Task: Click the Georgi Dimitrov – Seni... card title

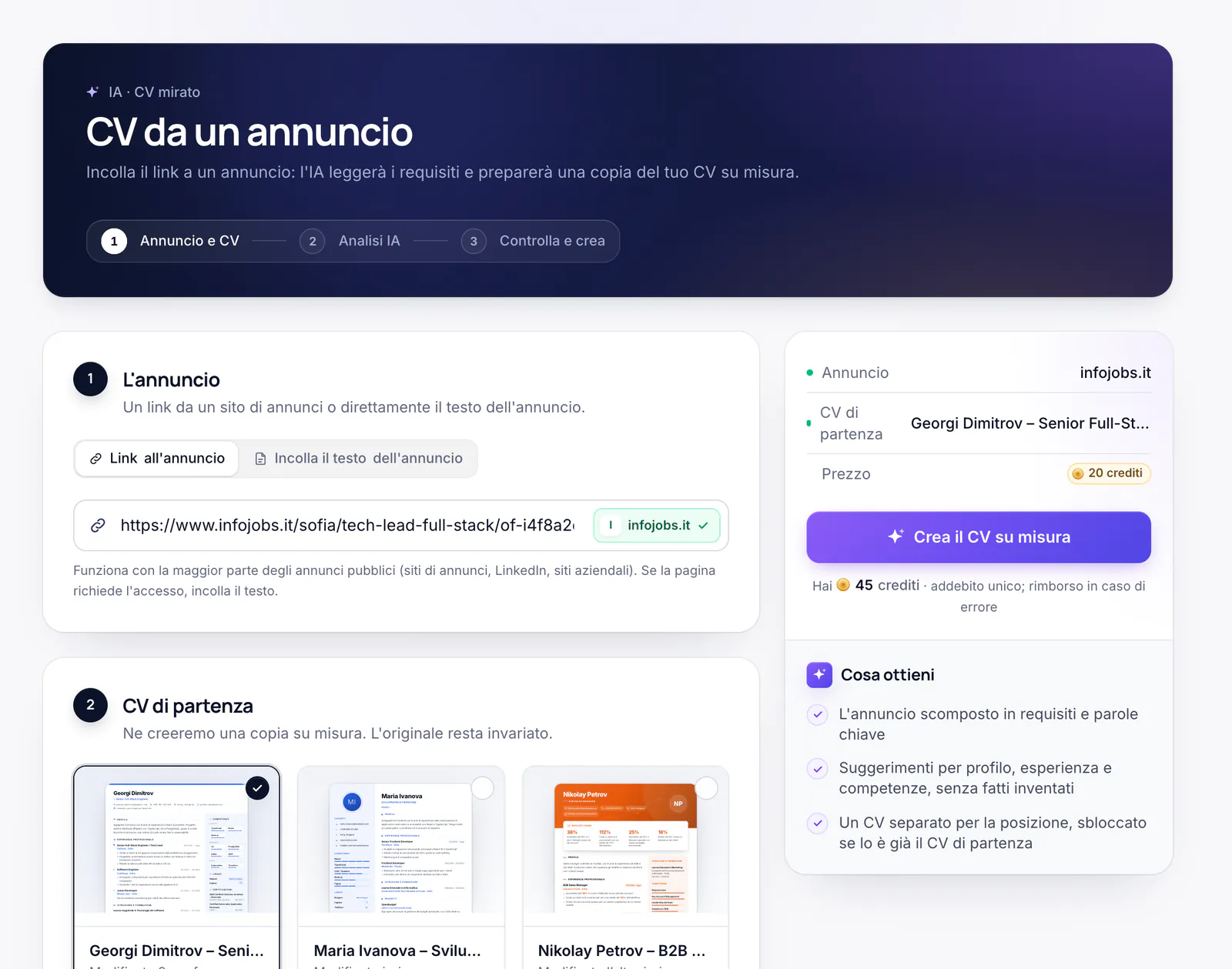Action: pyautogui.click(x=176, y=951)
